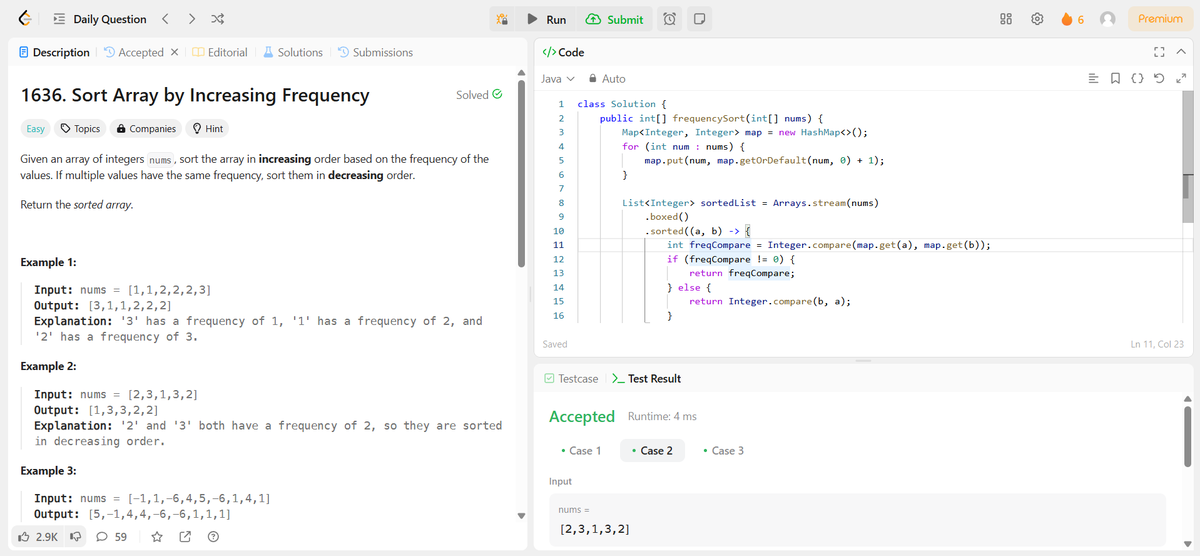Click the Accepted result heading
The height and width of the screenshot is (556, 1200).
tap(582, 416)
